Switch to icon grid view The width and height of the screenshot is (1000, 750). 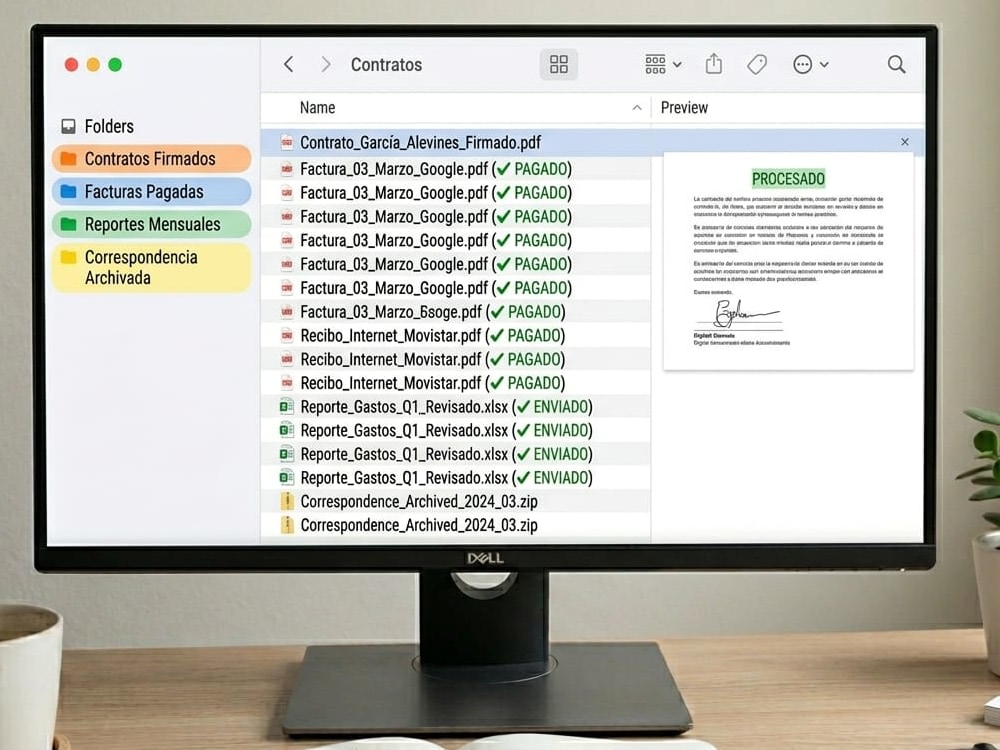[x=559, y=64]
